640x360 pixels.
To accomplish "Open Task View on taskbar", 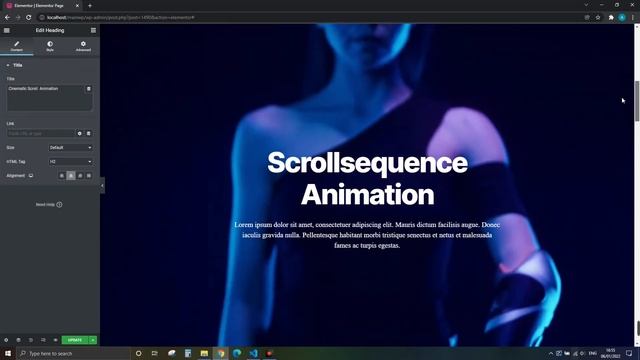I will (x=155, y=353).
